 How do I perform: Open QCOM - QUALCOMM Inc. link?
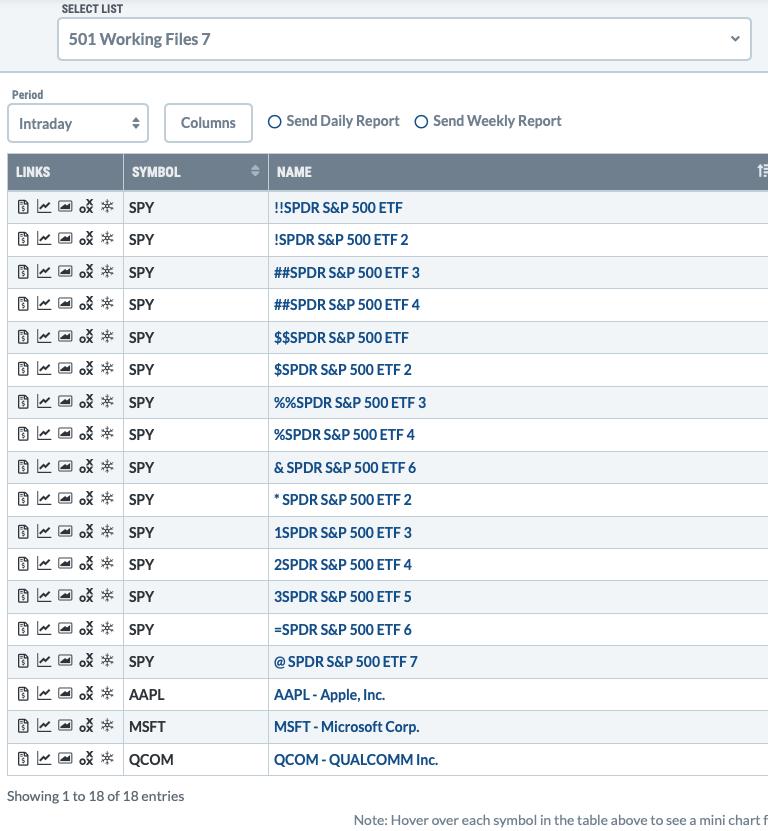point(356,759)
